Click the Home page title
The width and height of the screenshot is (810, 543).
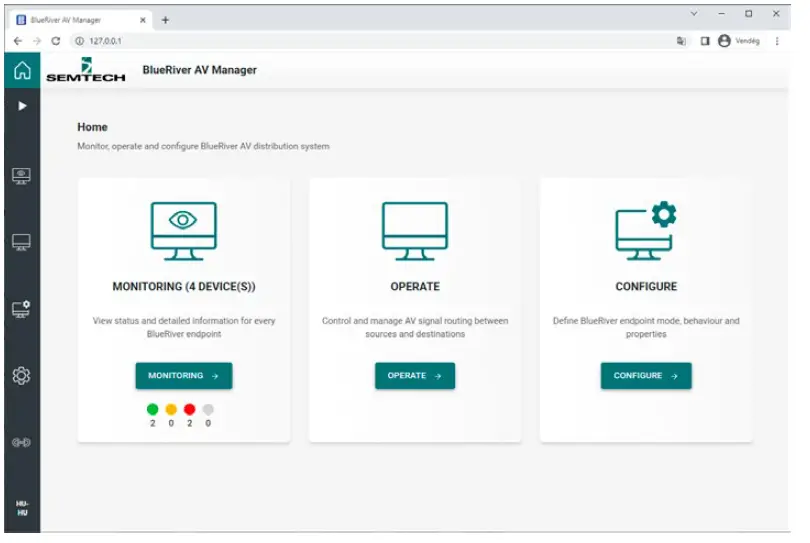[x=93, y=128]
